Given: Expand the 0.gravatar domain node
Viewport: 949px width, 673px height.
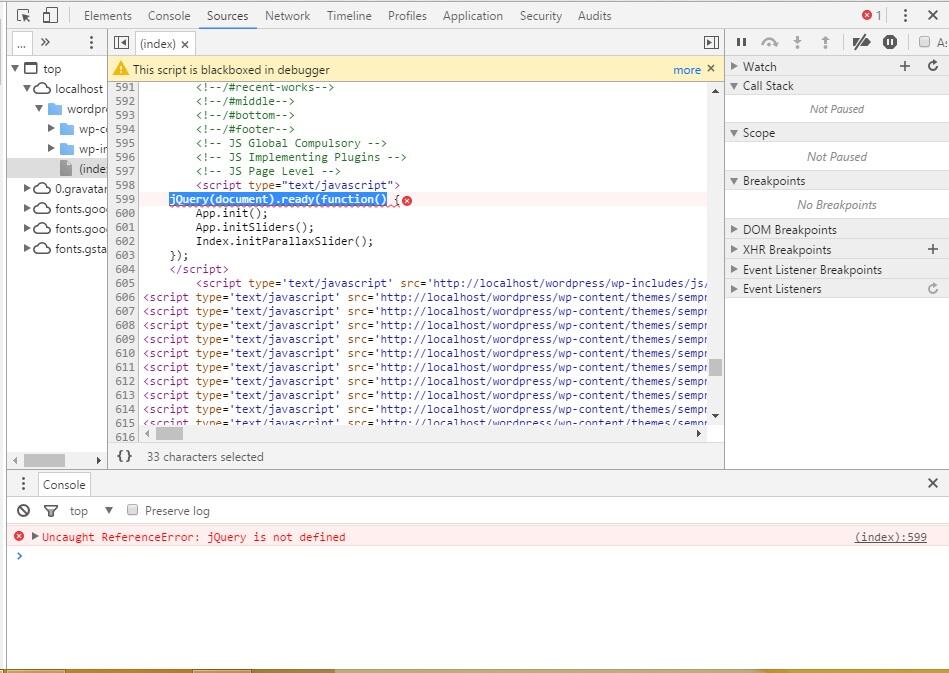Looking at the screenshot, I should click(x=27, y=188).
